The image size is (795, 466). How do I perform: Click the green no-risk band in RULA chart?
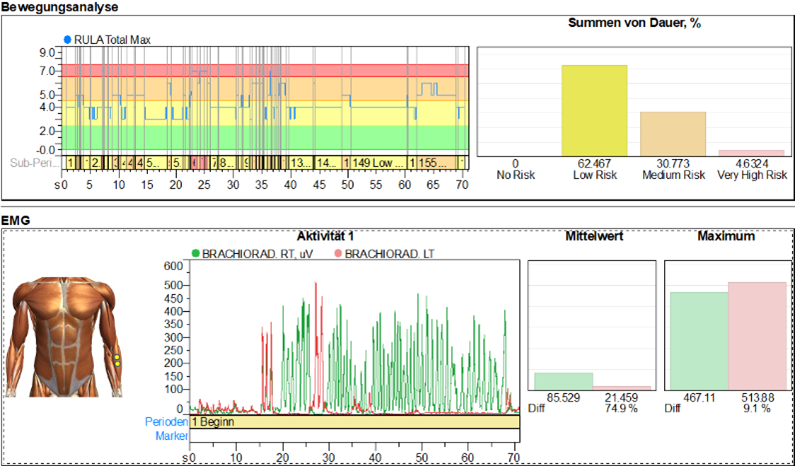[x=265, y=137]
